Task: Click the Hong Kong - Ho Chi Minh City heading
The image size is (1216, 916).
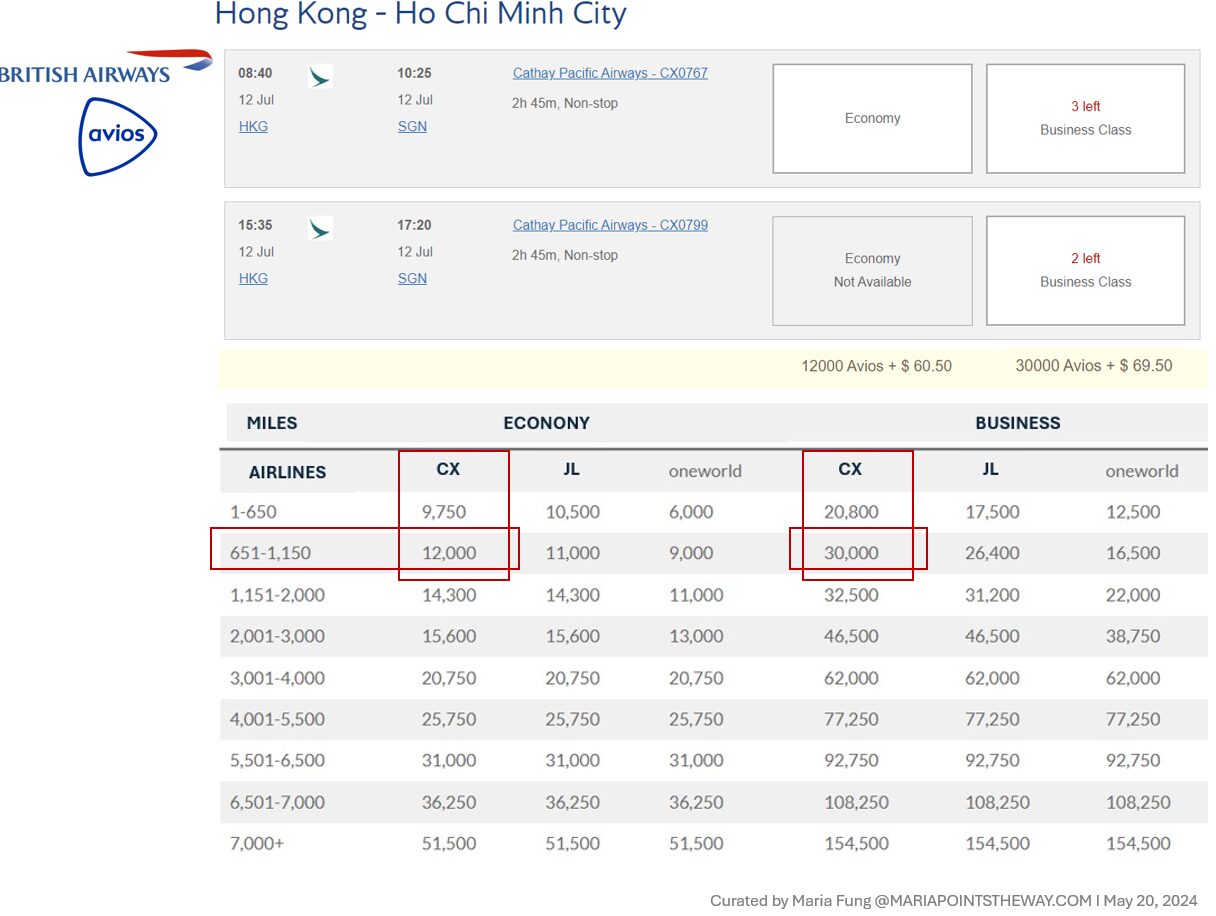Action: pos(421,14)
